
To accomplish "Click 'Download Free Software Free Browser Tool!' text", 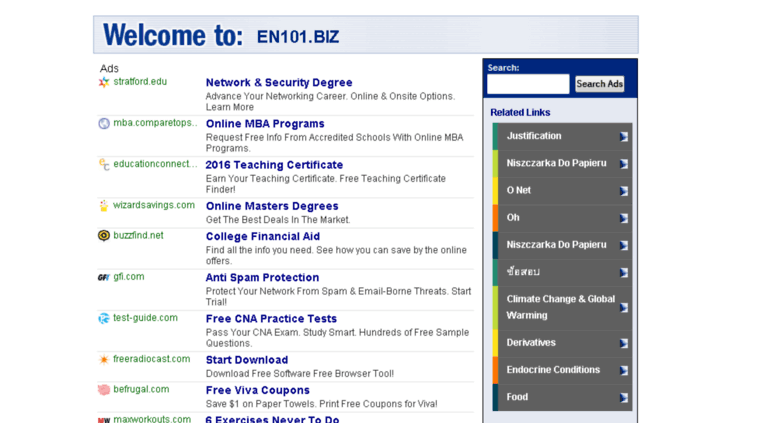I will point(300,373).
